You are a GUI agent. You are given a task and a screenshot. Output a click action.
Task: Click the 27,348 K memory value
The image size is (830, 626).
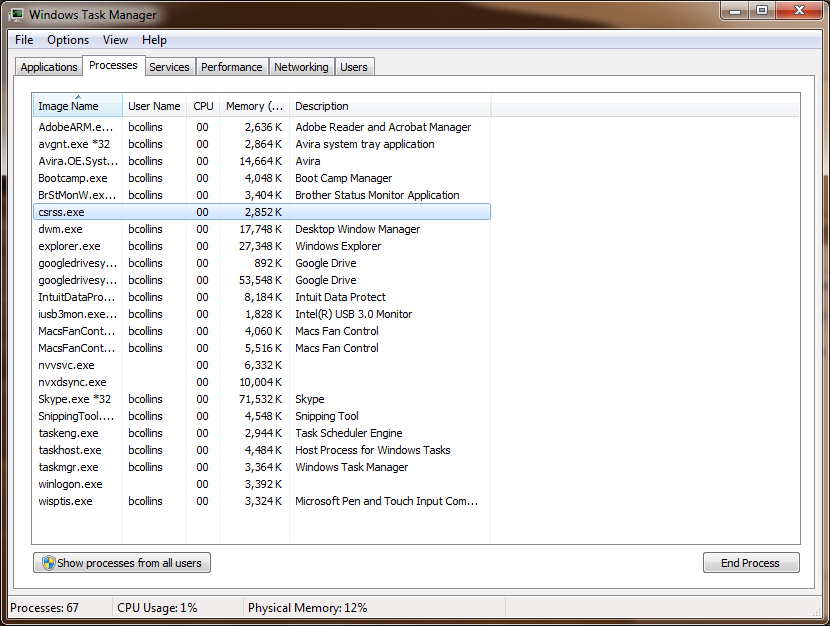point(260,246)
